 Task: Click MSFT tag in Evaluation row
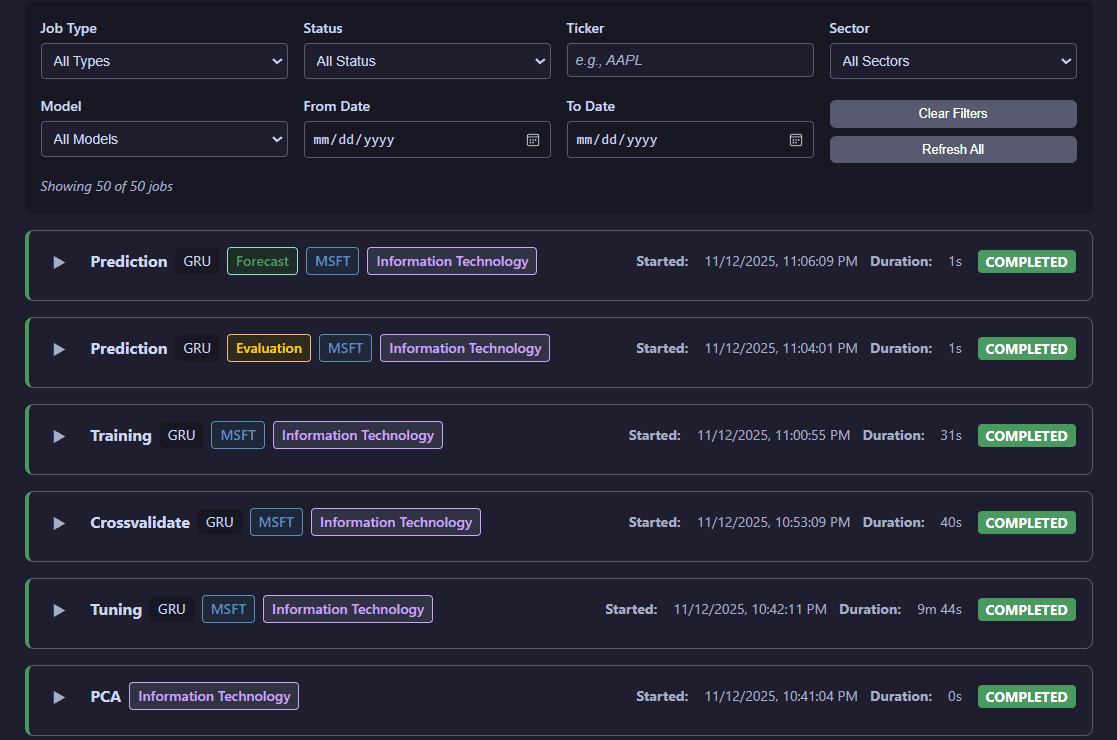(x=346, y=348)
